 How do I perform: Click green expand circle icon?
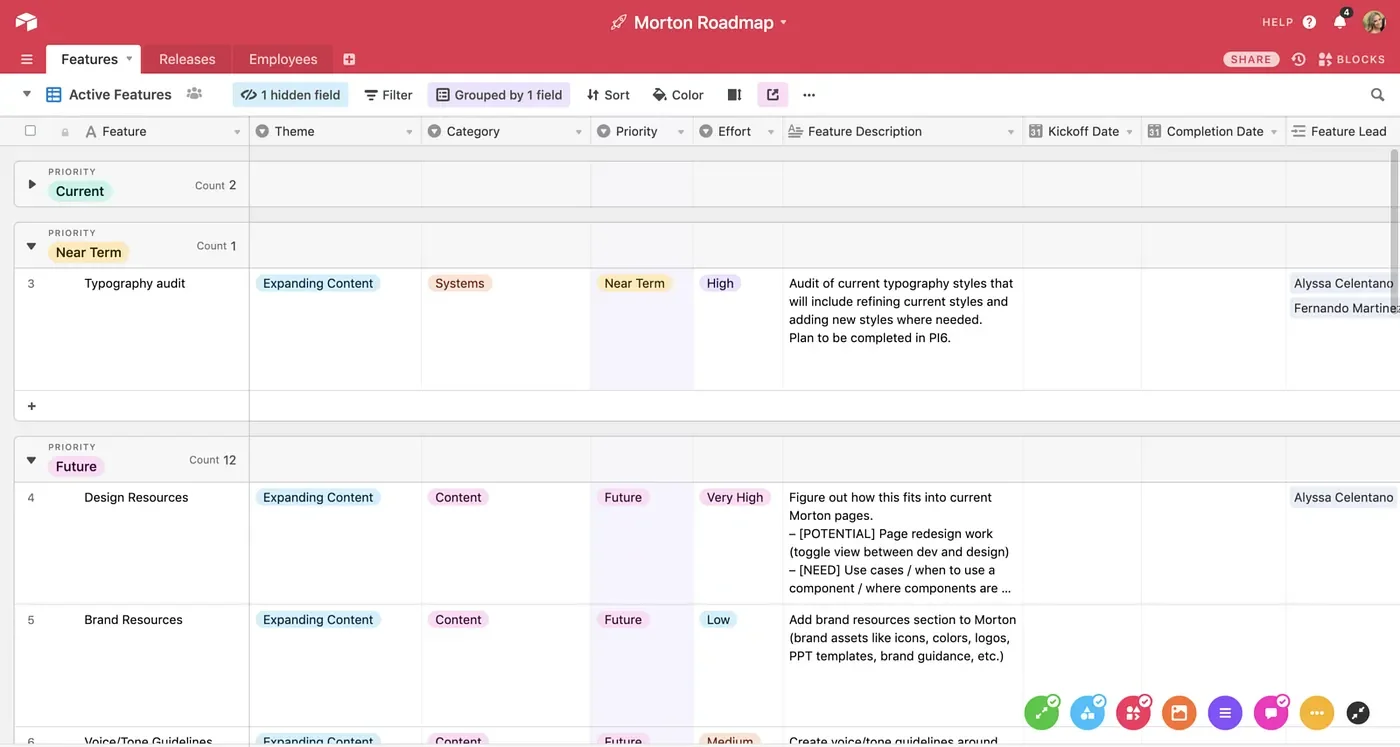click(1041, 713)
